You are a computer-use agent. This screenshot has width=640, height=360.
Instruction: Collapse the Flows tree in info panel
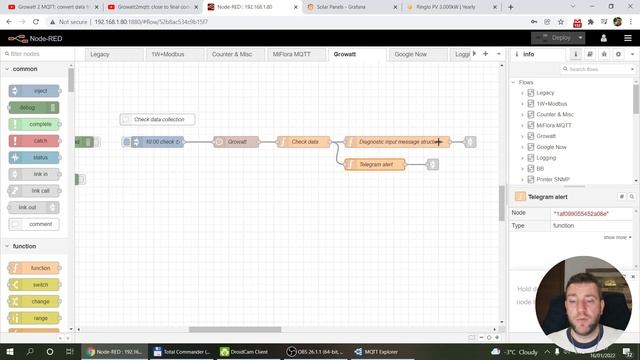(x=513, y=82)
